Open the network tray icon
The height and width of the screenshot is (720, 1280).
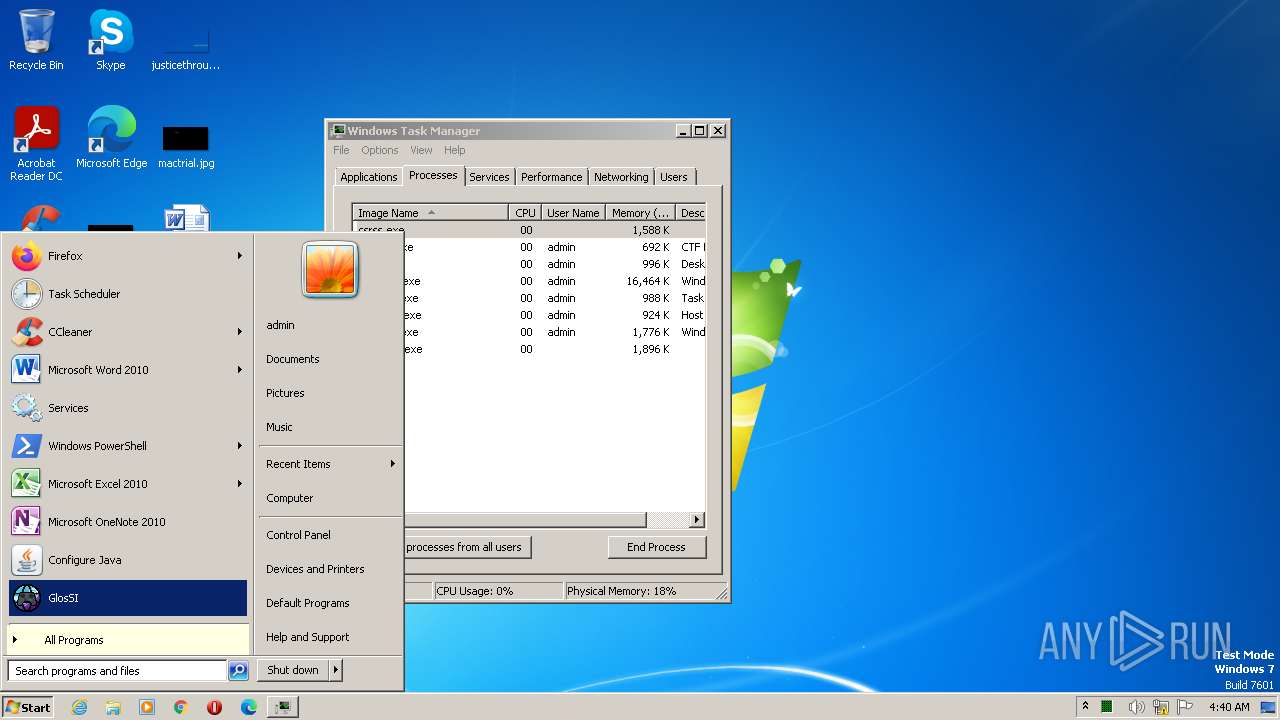pyautogui.click(x=1160, y=707)
